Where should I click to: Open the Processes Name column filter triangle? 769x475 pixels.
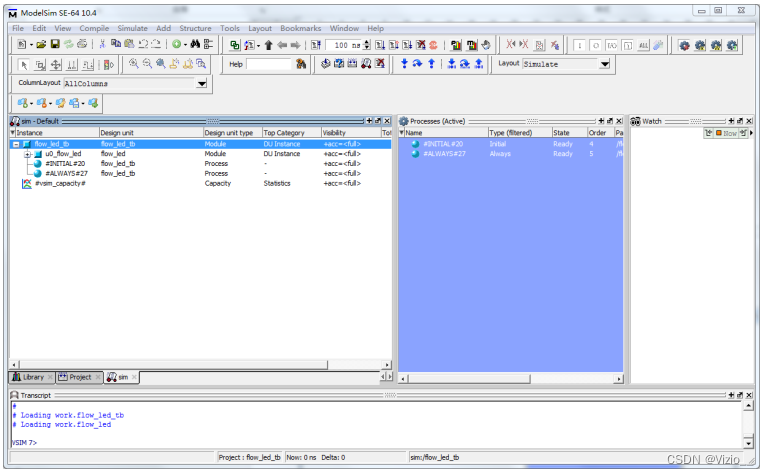[402, 133]
